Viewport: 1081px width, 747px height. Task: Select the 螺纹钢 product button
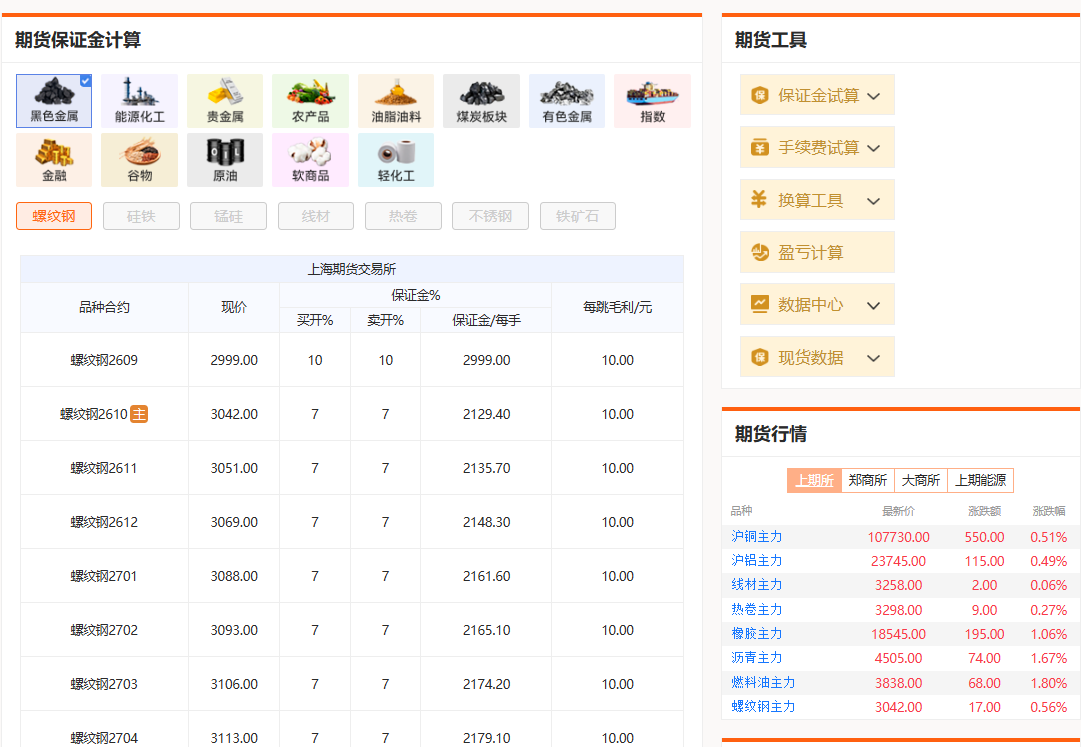[x=54, y=216]
